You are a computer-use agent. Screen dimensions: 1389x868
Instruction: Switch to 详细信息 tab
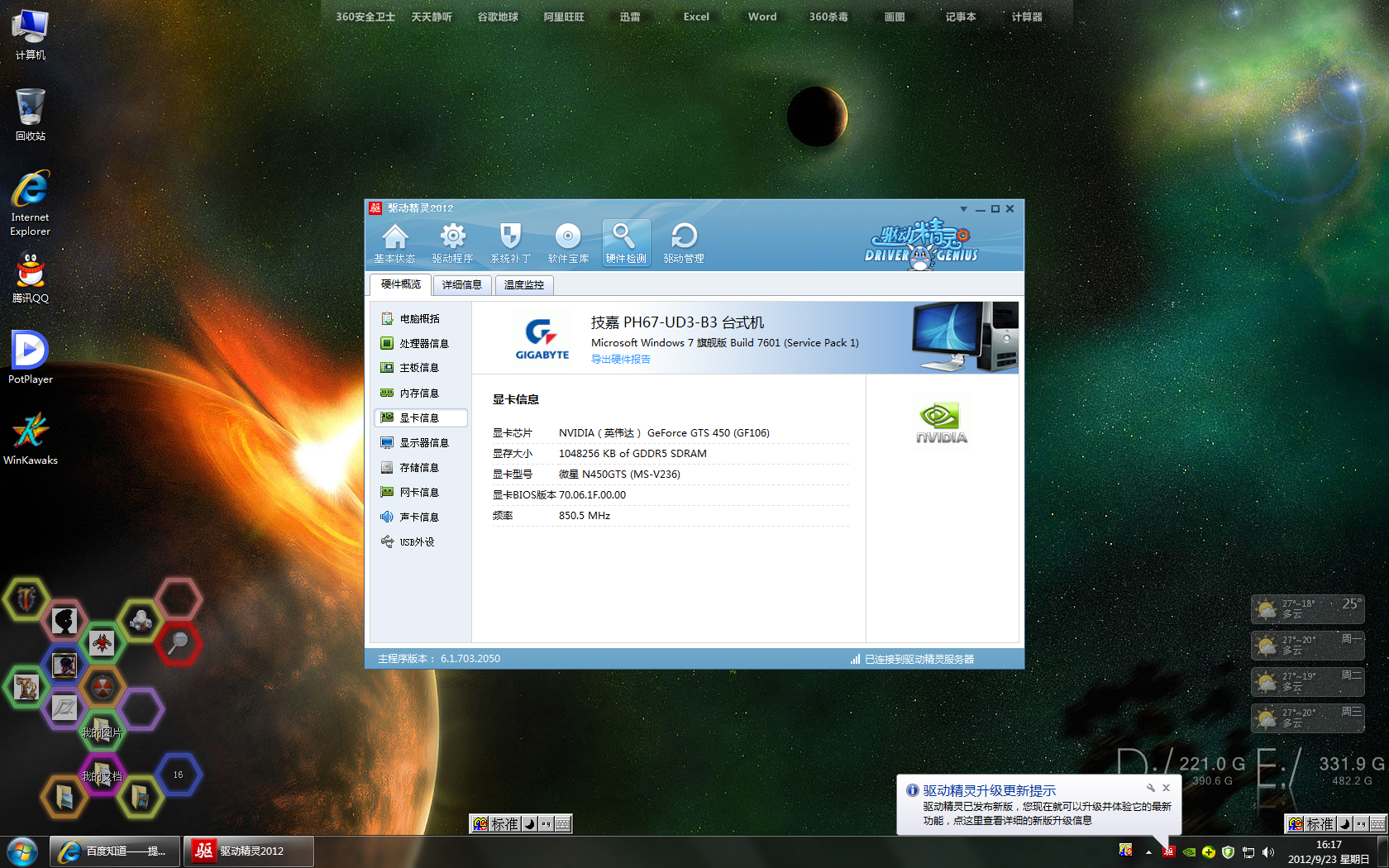462,285
